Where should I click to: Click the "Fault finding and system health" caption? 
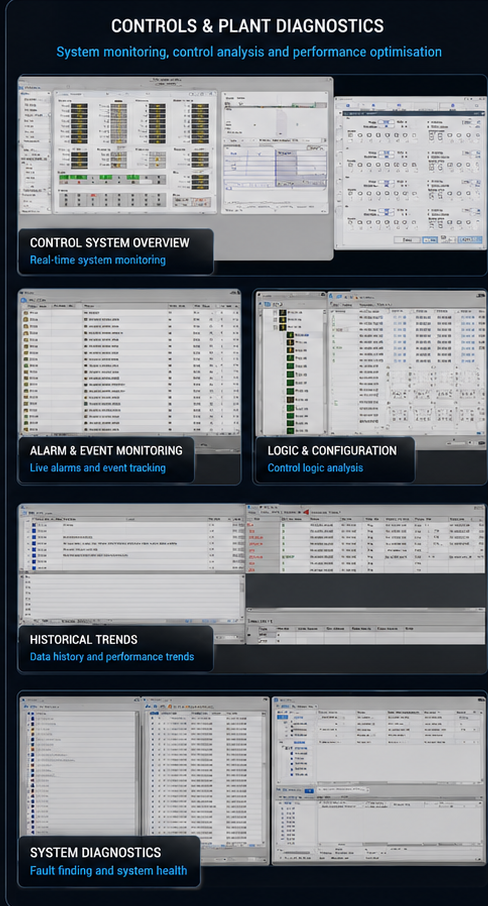click(109, 871)
